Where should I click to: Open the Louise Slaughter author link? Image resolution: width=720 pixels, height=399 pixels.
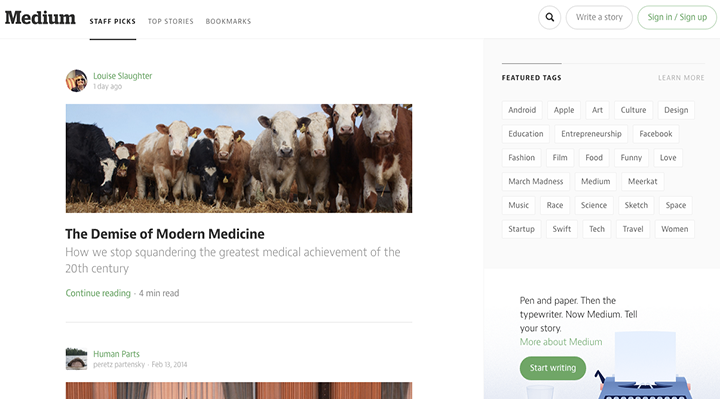click(123, 76)
